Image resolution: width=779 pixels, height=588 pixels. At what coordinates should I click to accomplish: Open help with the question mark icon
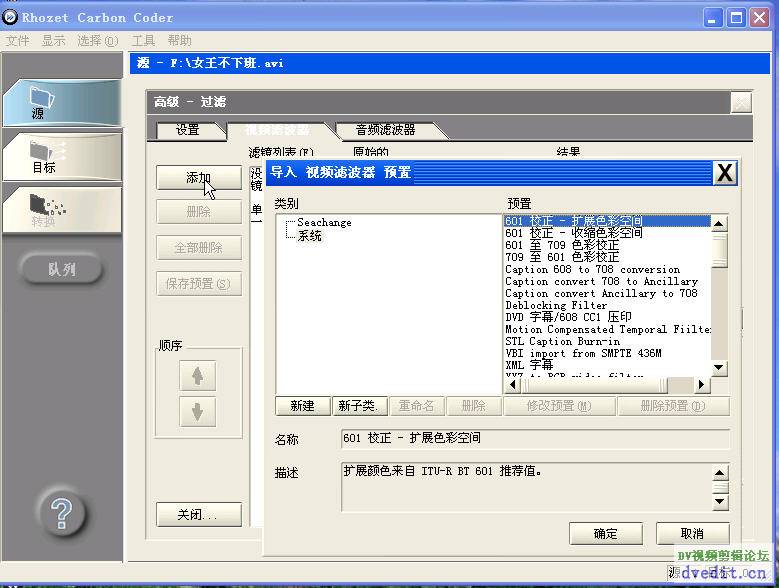(x=62, y=514)
